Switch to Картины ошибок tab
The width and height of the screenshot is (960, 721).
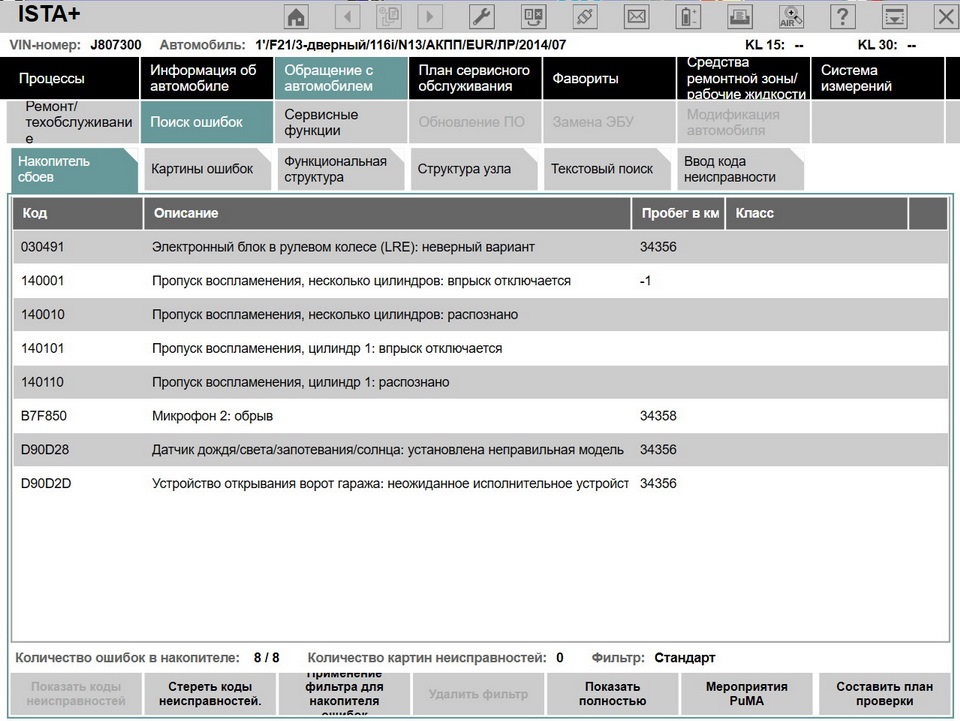click(x=208, y=170)
